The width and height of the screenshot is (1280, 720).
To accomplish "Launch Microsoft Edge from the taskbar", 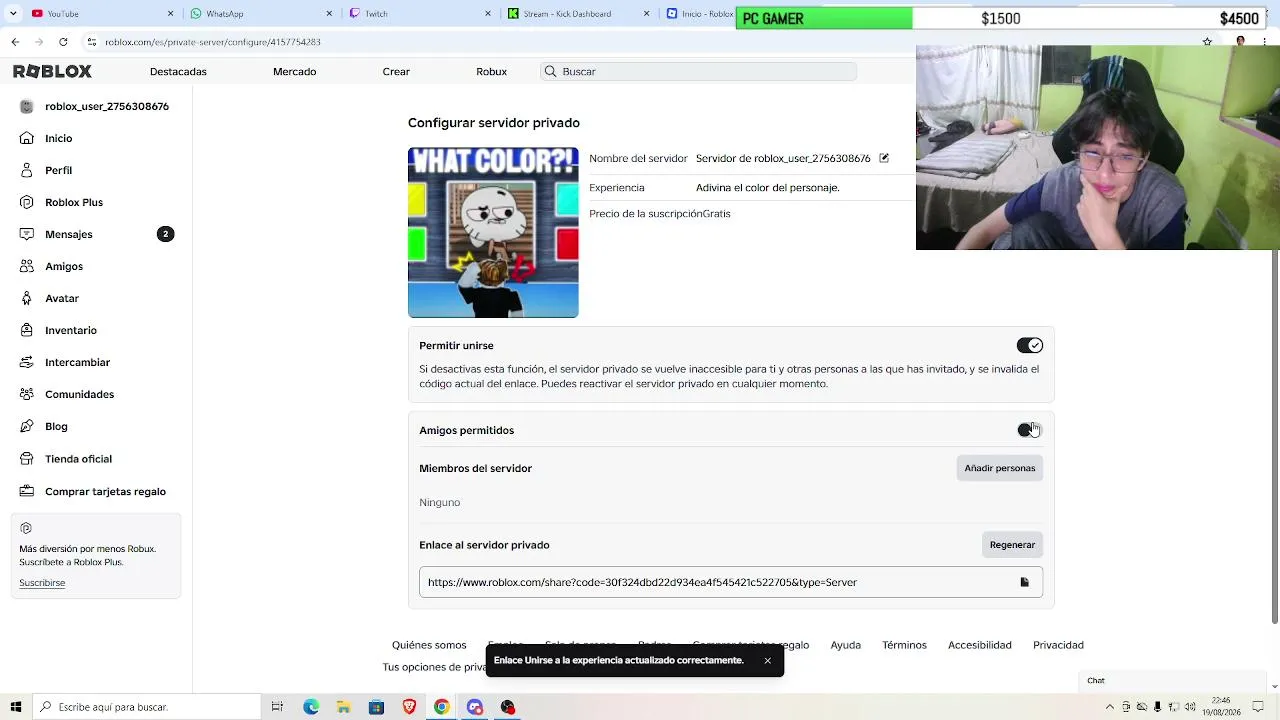I will click(x=311, y=707).
